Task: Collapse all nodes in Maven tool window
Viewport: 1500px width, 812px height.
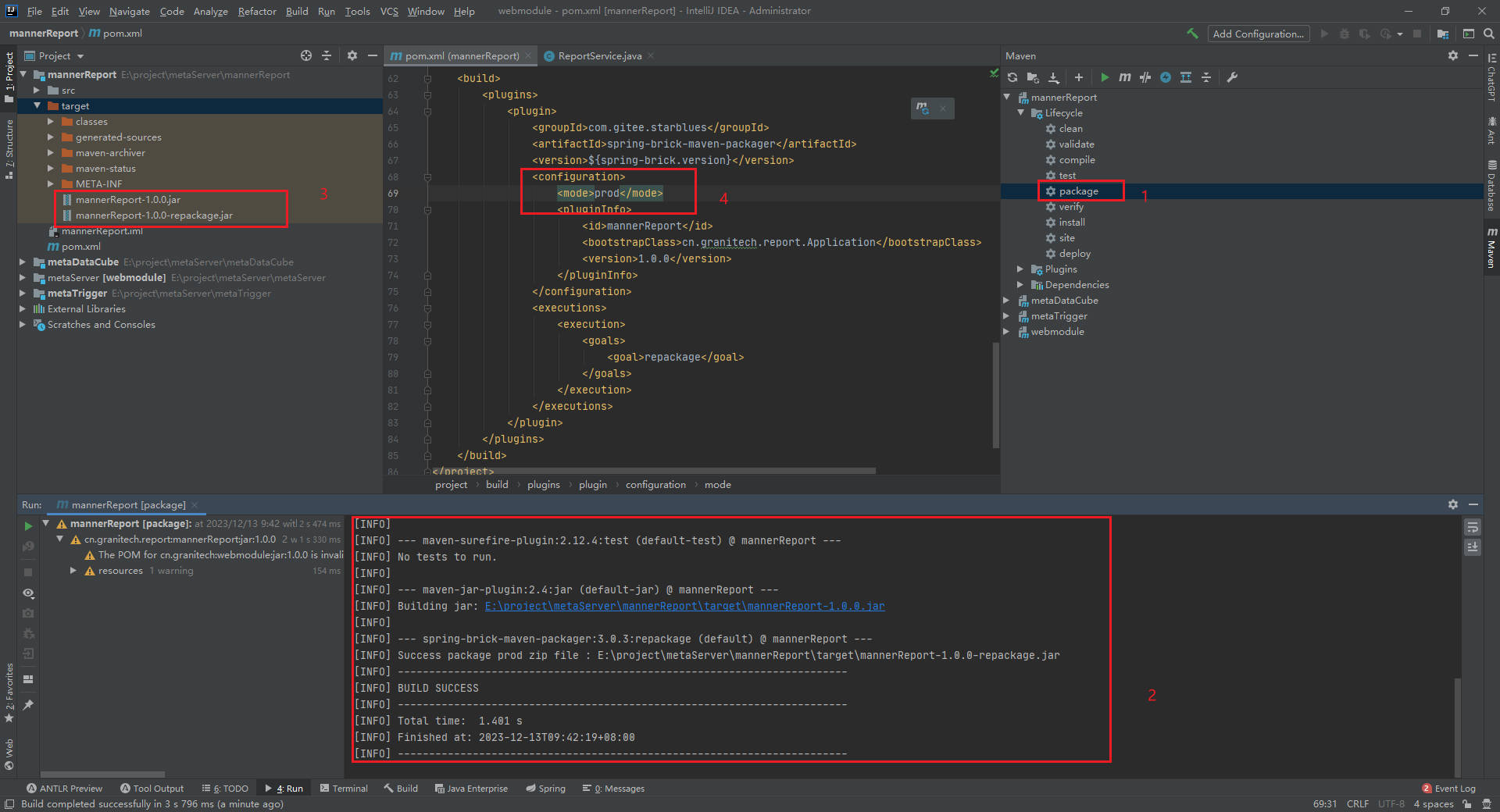Action: coord(1206,77)
